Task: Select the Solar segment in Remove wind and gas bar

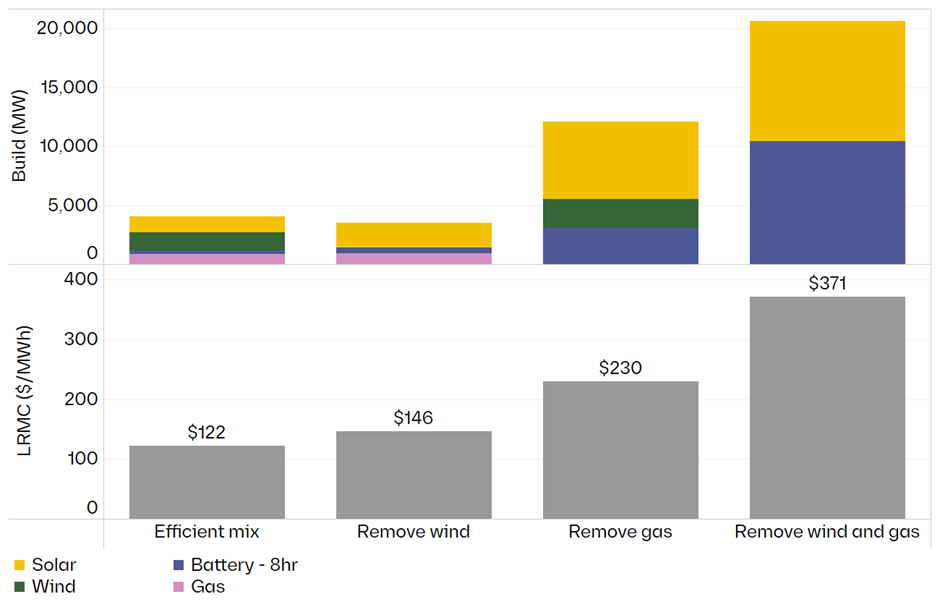Action: coord(827,81)
